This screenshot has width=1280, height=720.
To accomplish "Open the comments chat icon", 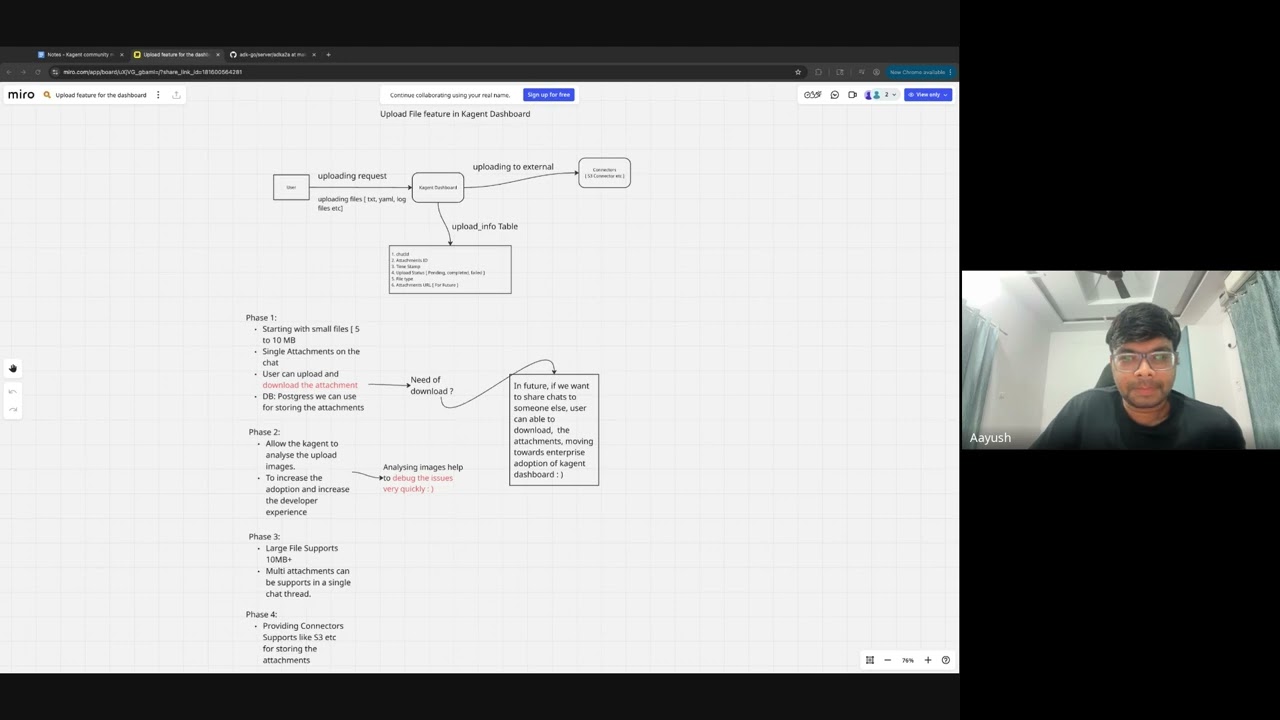I will [x=835, y=95].
